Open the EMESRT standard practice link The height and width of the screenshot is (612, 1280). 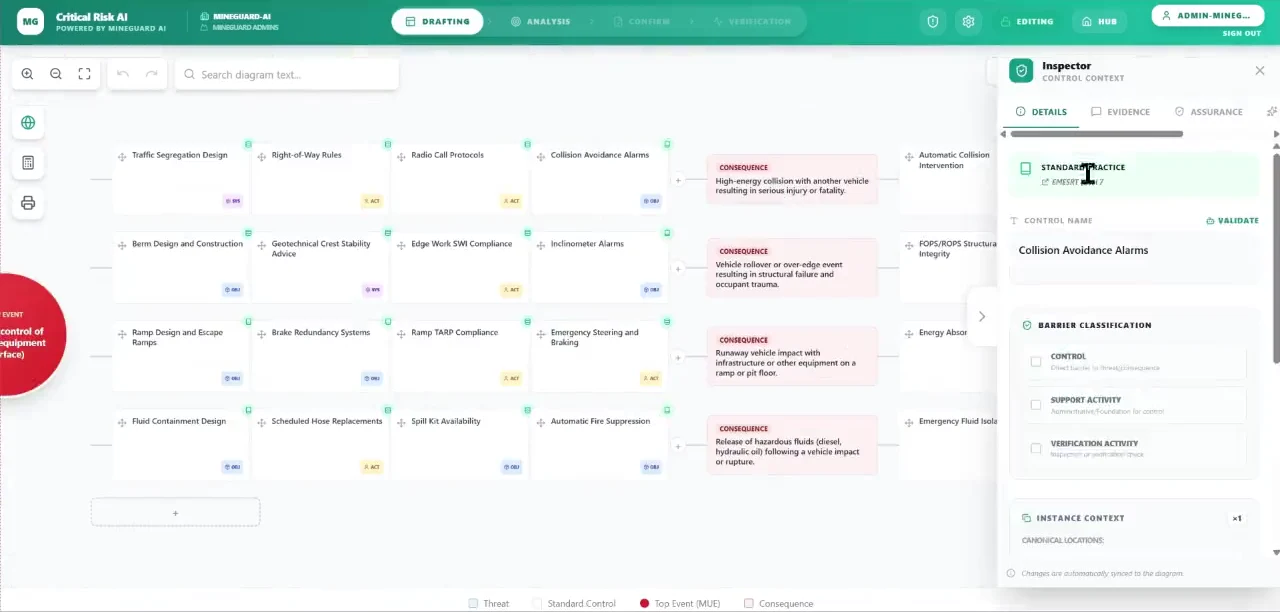coord(1072,182)
